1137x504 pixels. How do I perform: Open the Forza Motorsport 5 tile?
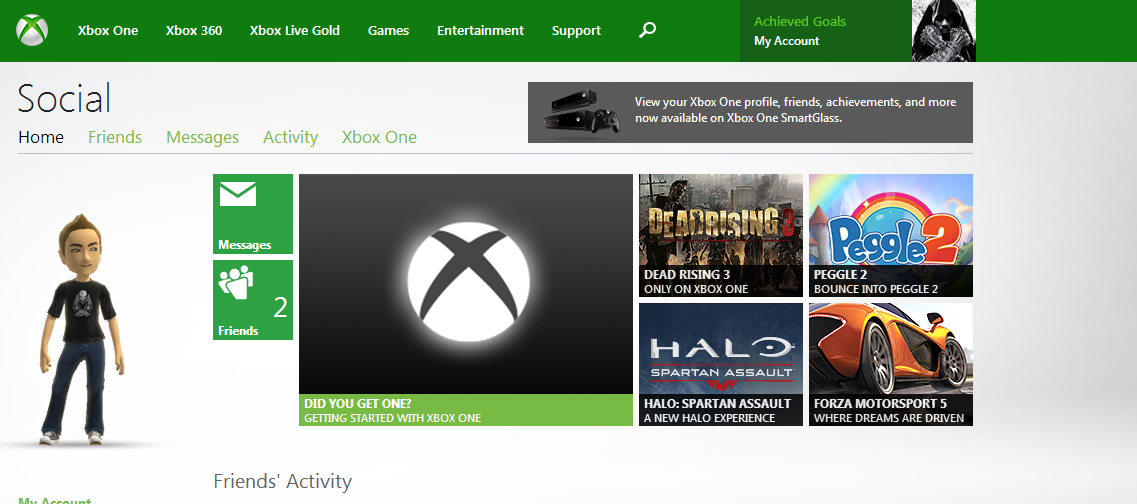(x=891, y=364)
